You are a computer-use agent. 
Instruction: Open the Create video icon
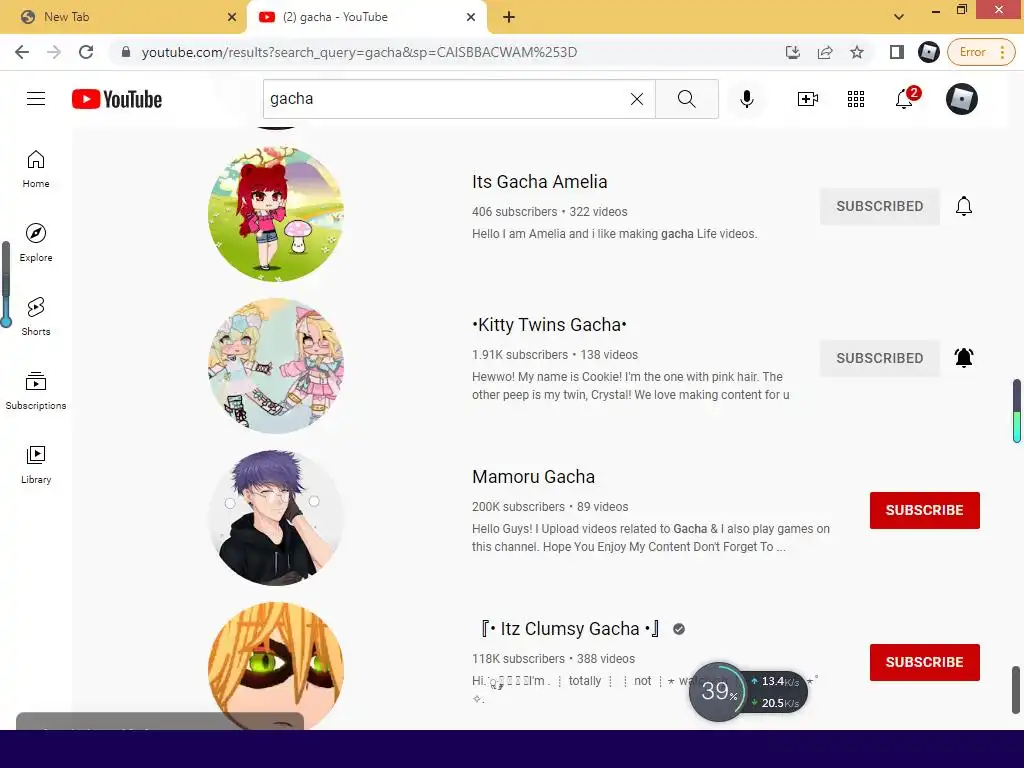(808, 99)
